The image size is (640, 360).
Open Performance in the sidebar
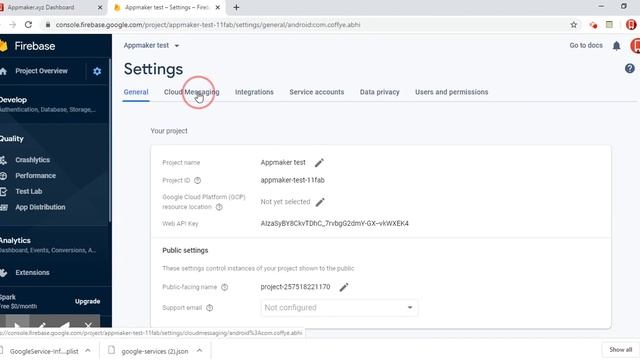[36, 176]
